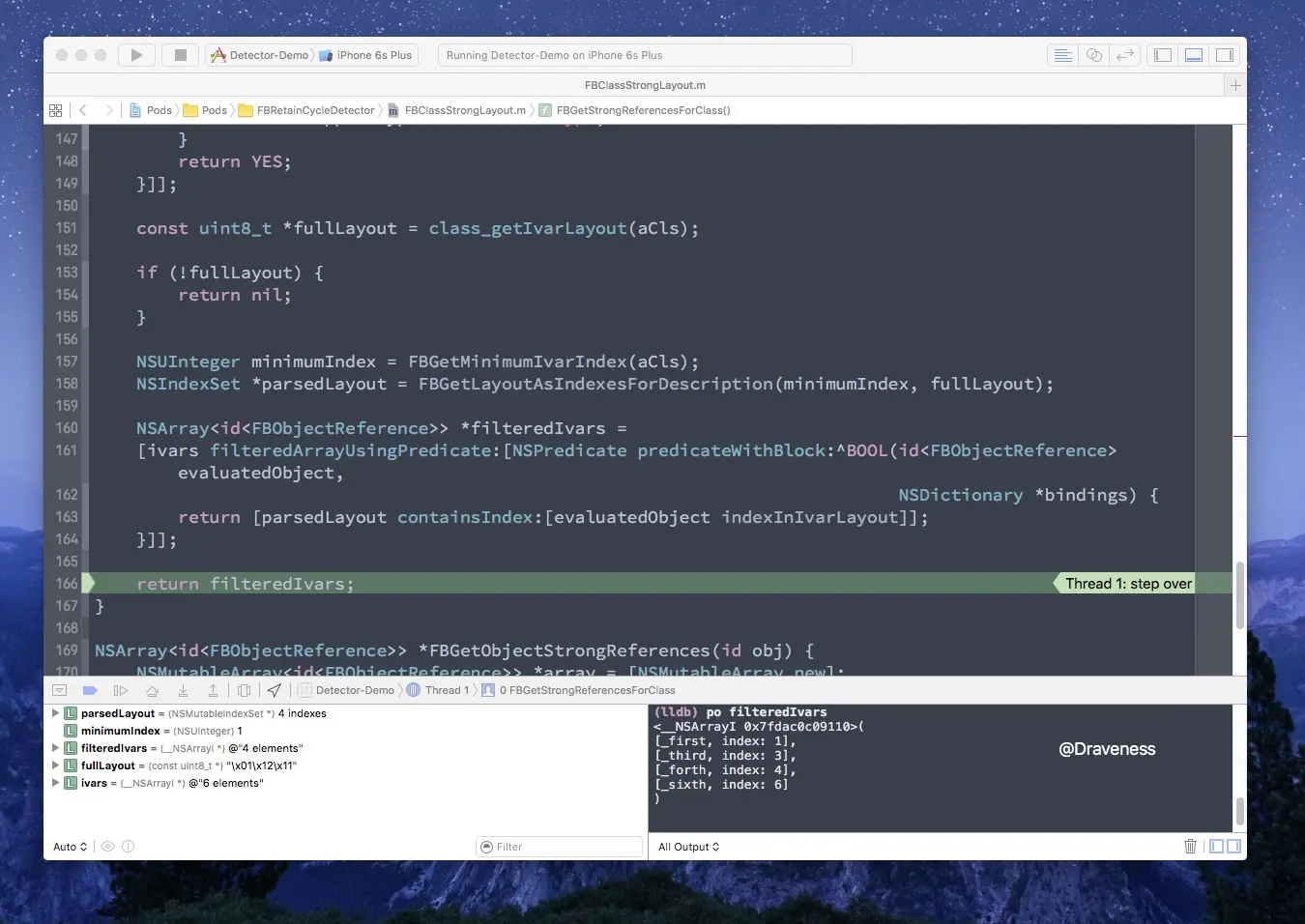Click the green program counter arrow at line 166

(89, 583)
